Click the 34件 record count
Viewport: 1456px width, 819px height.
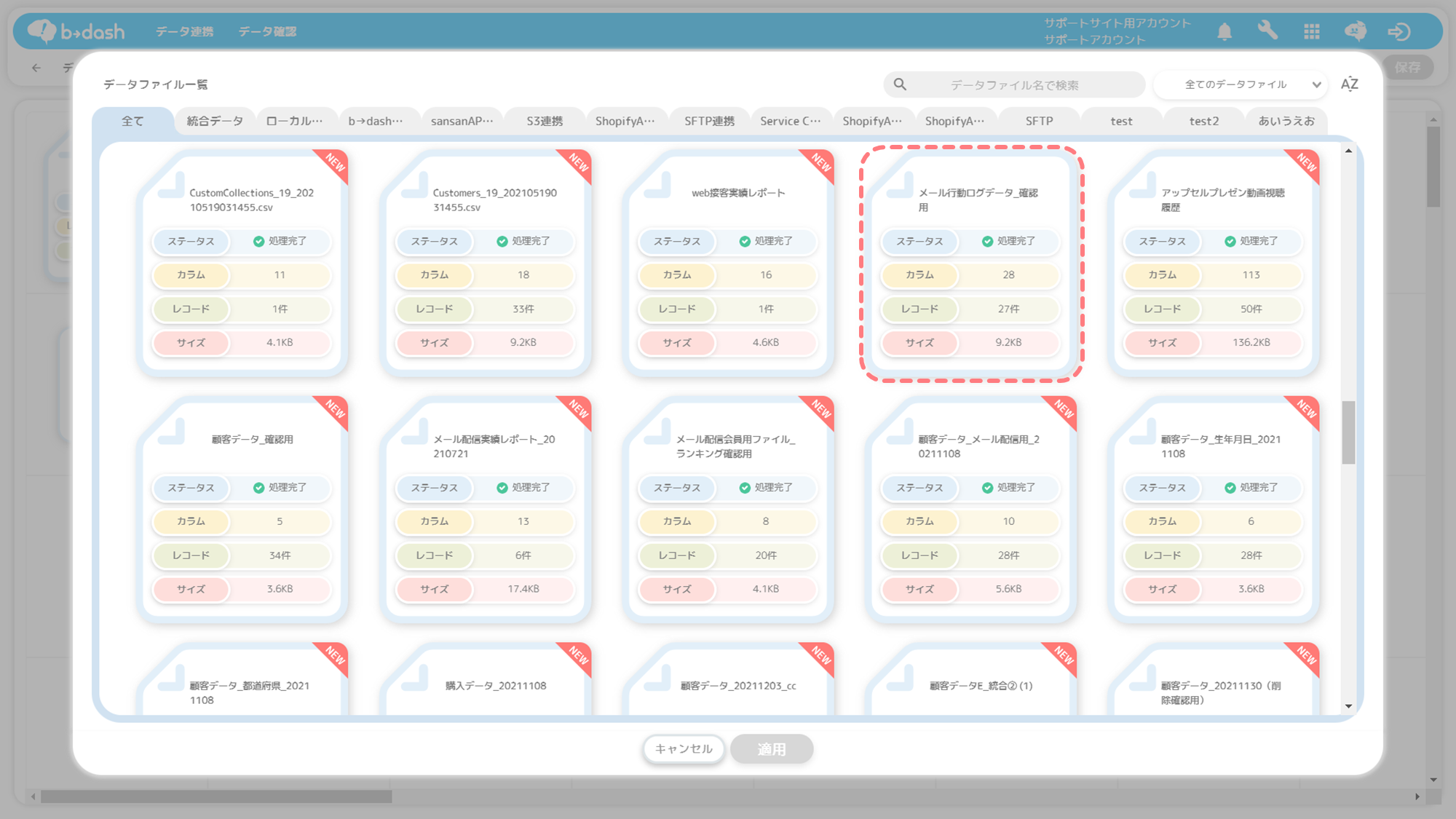coord(280,555)
